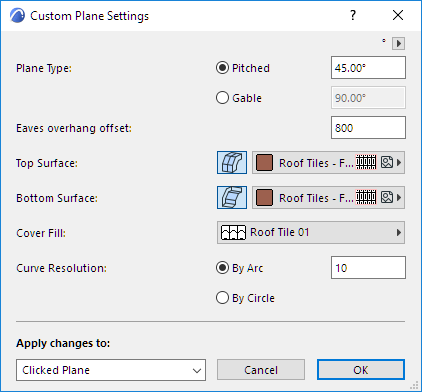Select the Pitched plane type radio button
Screen dimensions: 422x392
tap(222, 68)
